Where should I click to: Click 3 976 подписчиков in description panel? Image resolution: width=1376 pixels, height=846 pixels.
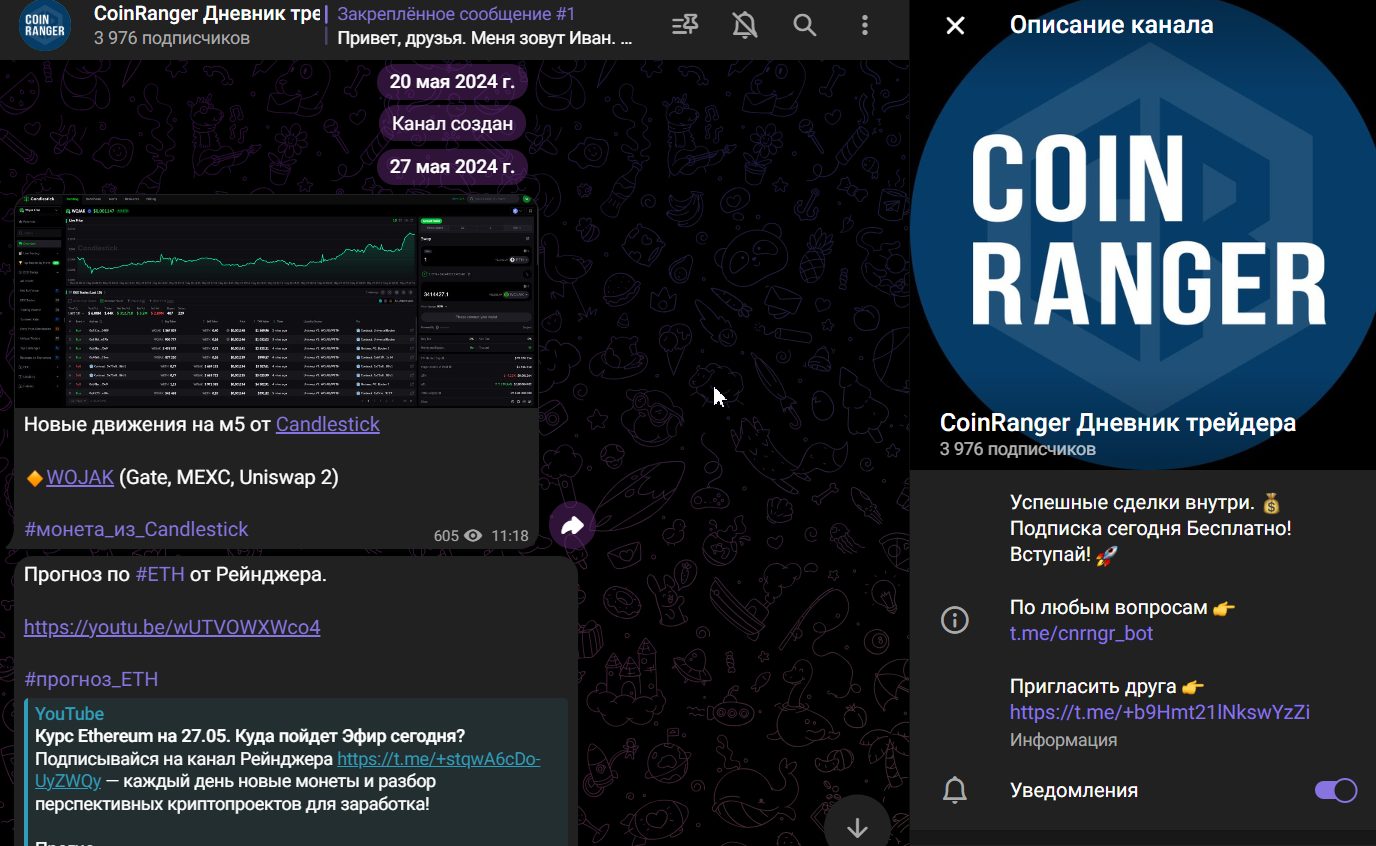1018,449
